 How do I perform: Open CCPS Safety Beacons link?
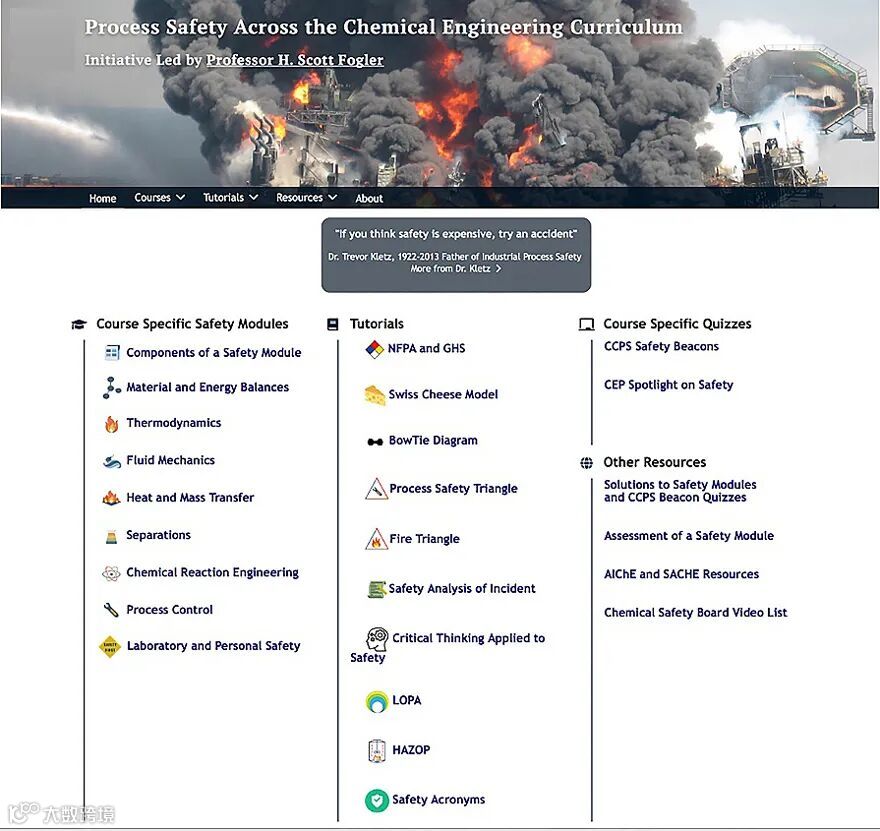[x=661, y=346]
